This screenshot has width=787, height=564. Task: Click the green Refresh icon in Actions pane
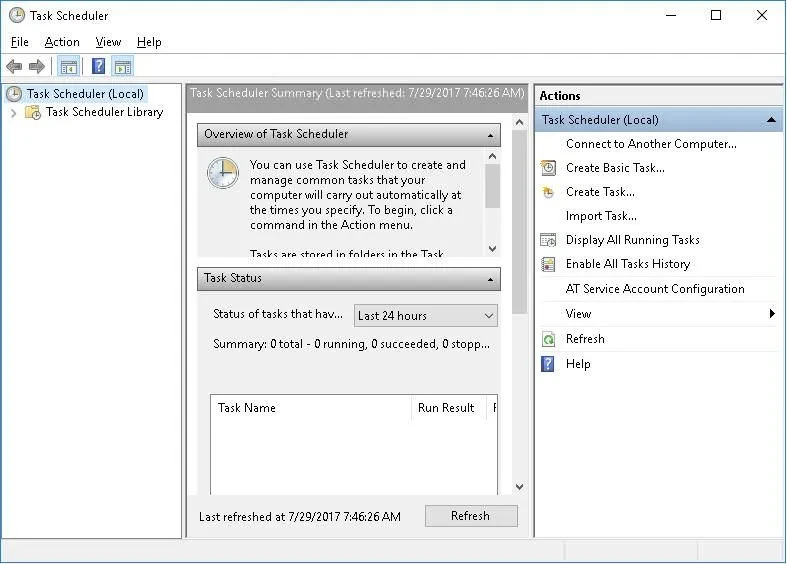tap(548, 339)
